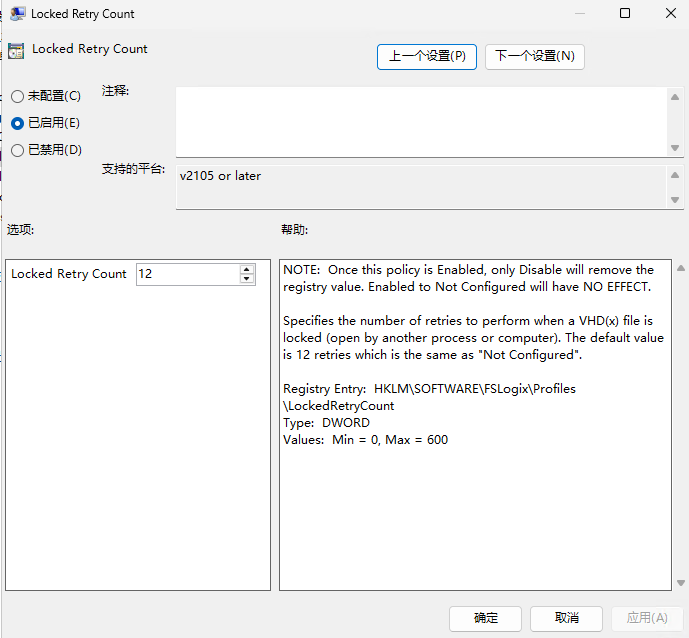689x638 pixels.
Task: Go to previous setting with 上一个设置
Action: tap(427, 57)
